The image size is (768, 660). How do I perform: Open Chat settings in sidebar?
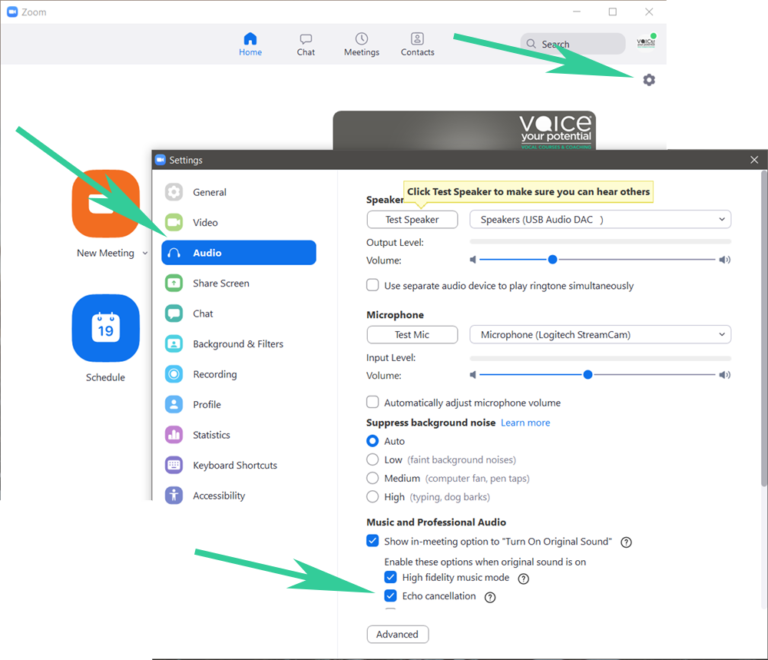(x=239, y=313)
